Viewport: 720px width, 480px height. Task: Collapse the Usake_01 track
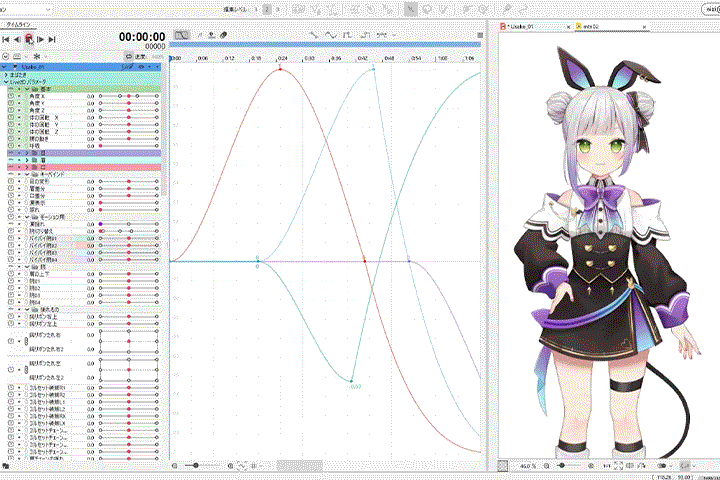click(4, 67)
